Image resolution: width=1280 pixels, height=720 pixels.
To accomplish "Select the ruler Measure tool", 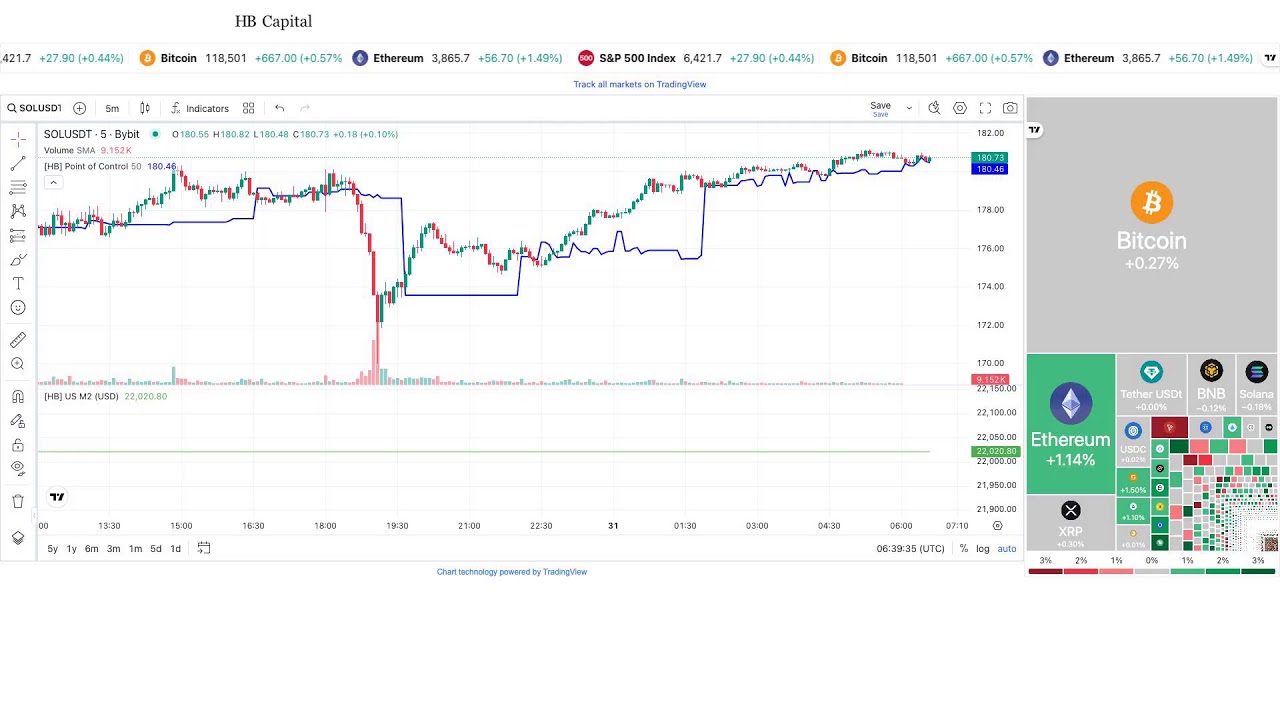I will pos(18,340).
